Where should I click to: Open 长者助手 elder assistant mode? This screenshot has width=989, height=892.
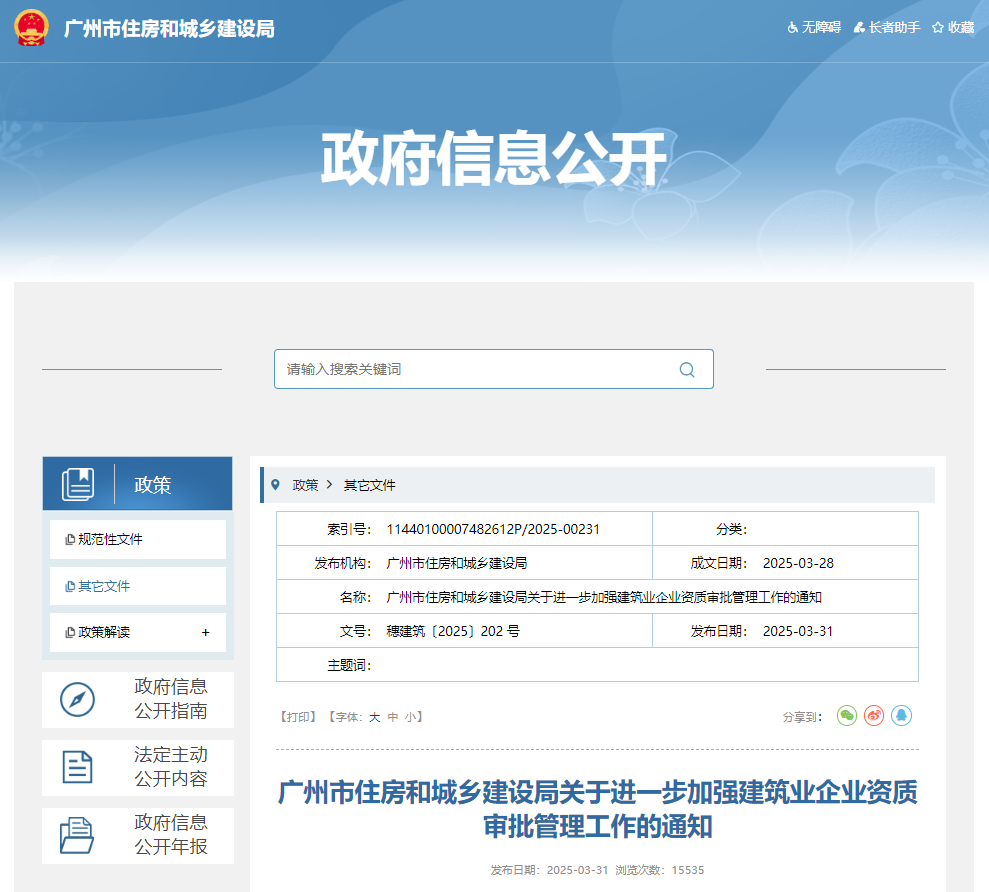885,28
